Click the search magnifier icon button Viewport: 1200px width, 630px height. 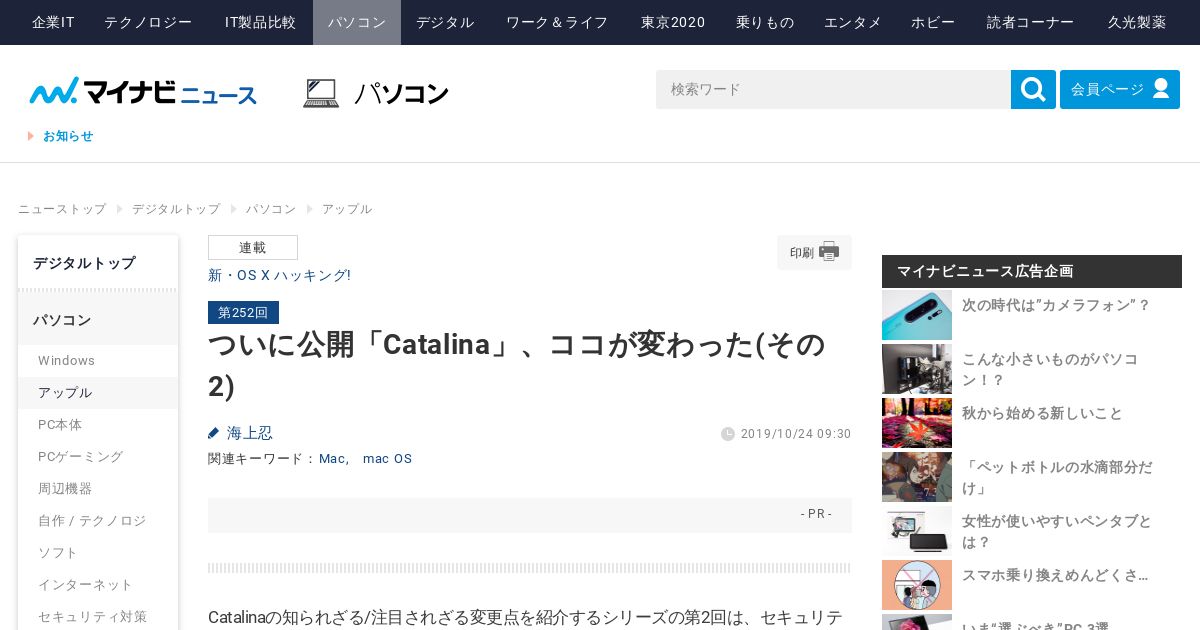pyautogui.click(x=1033, y=89)
